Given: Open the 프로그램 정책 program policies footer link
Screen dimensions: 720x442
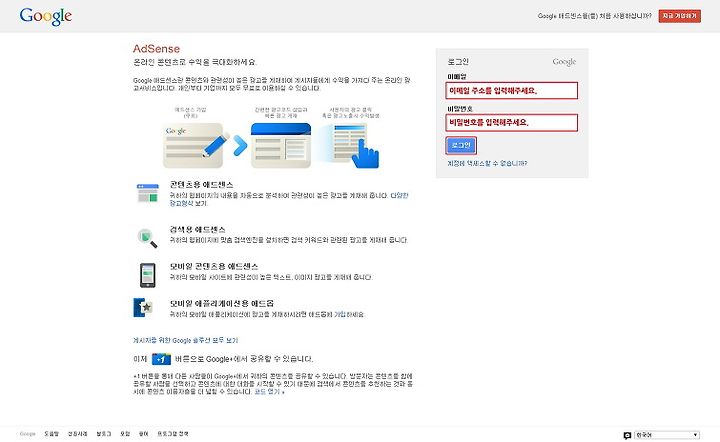Looking at the screenshot, I should click(x=173, y=434).
